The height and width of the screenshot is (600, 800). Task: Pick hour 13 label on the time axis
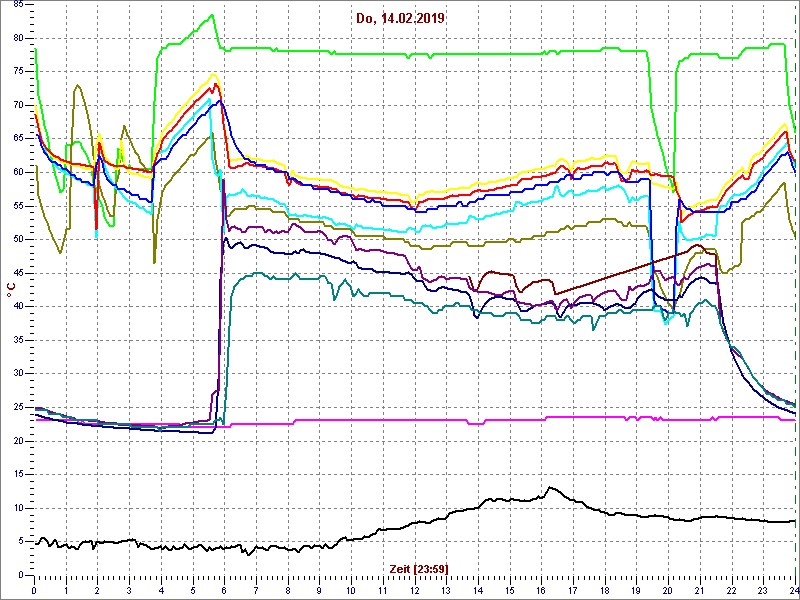(446, 589)
